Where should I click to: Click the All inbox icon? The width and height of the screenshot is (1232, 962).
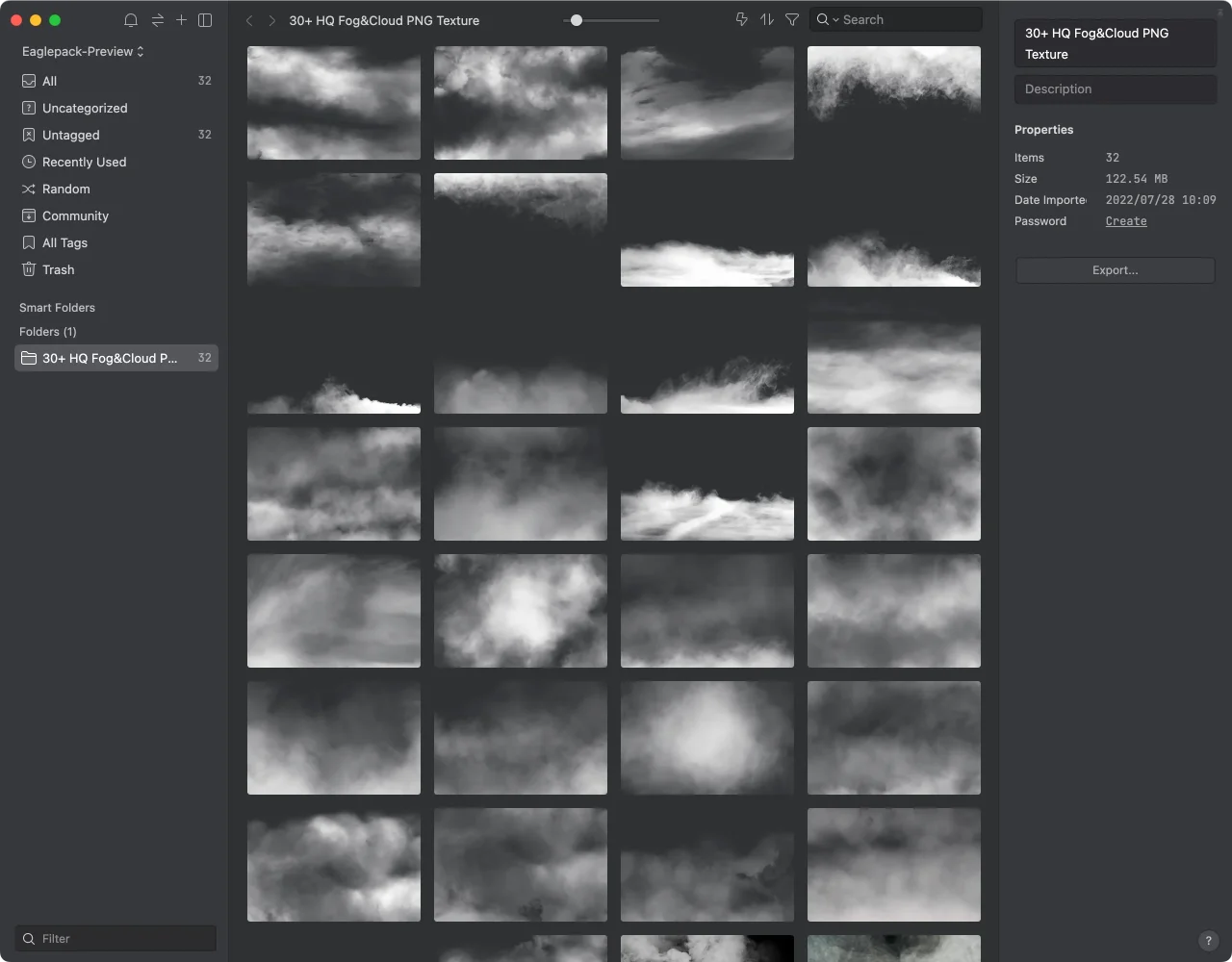[29, 81]
